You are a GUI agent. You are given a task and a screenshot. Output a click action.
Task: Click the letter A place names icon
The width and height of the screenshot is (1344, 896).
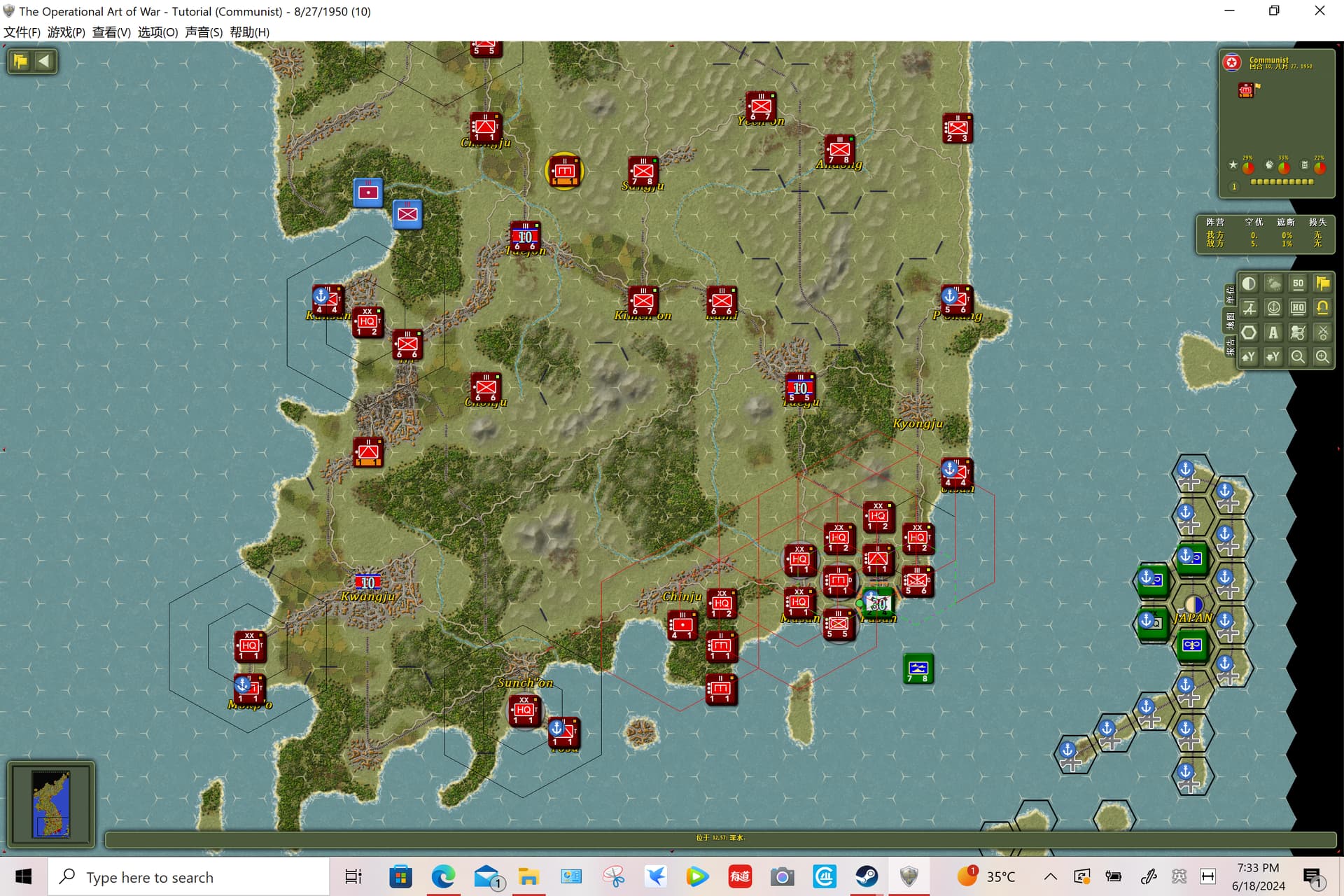[1273, 332]
